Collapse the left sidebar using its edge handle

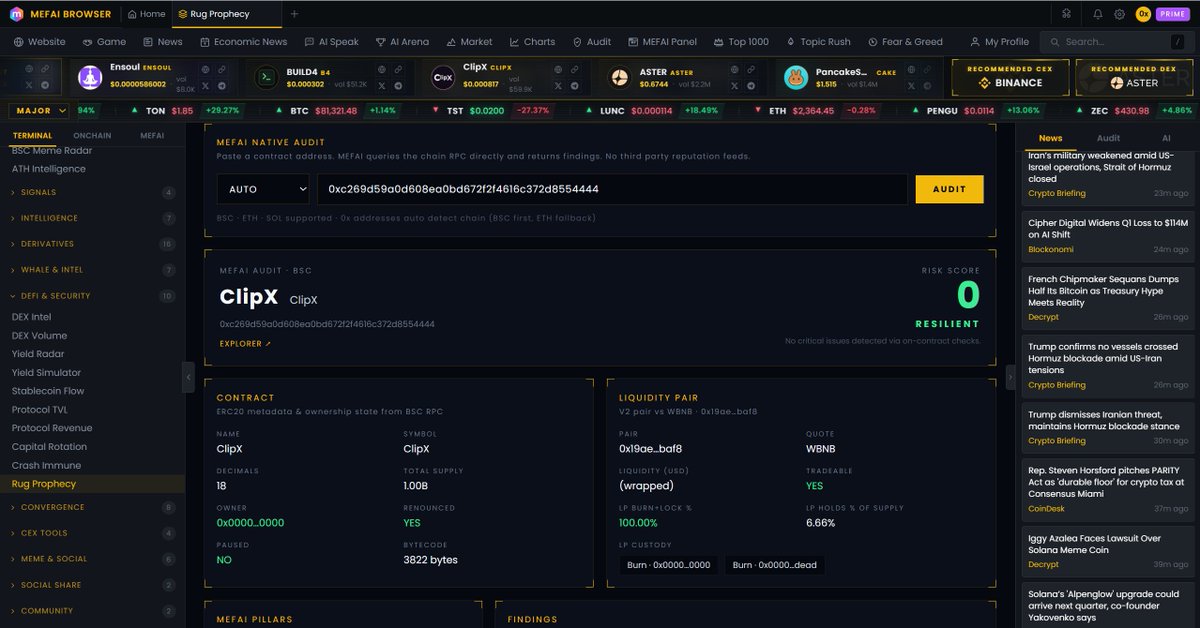(189, 376)
